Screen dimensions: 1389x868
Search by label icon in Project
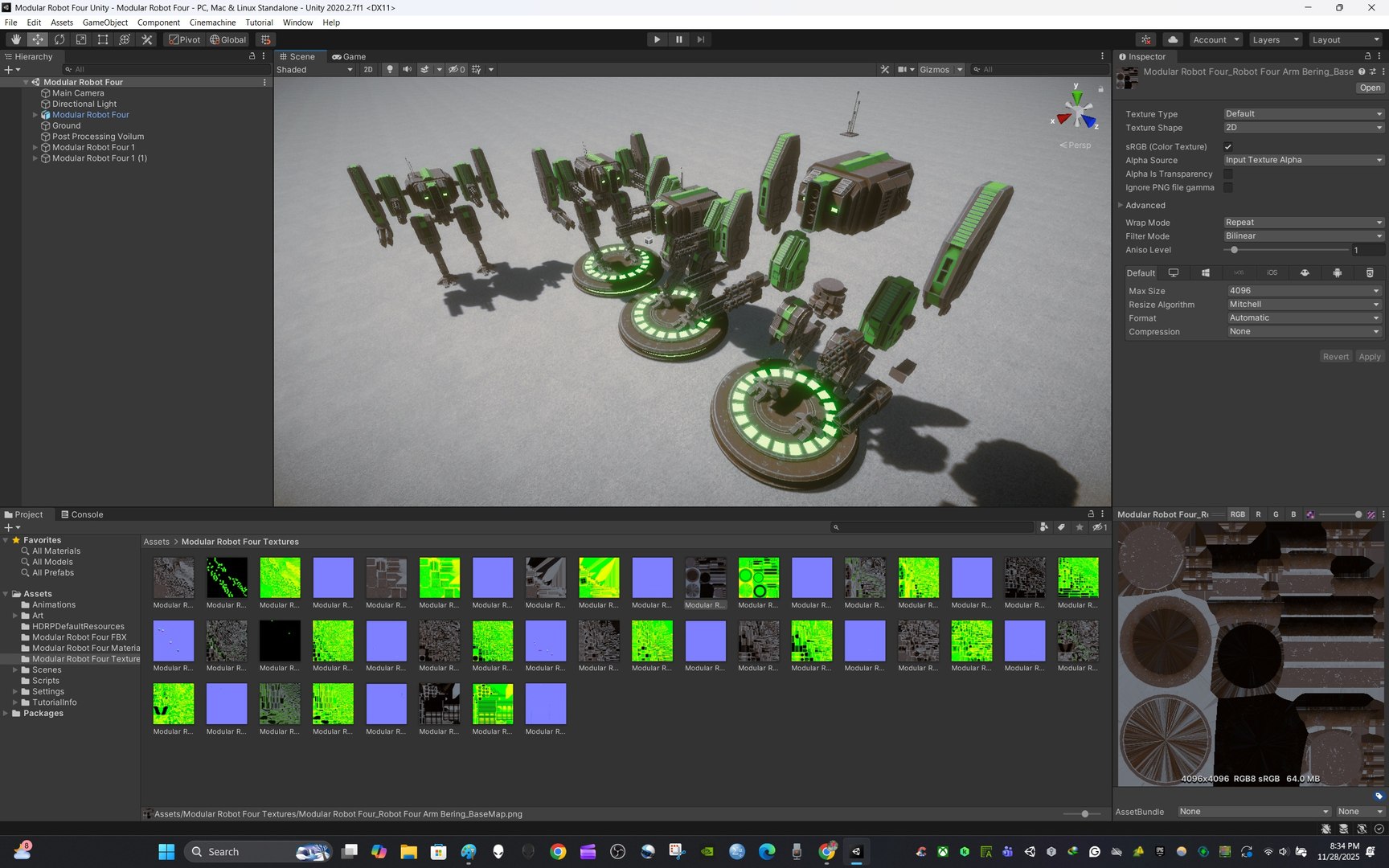click(1061, 528)
